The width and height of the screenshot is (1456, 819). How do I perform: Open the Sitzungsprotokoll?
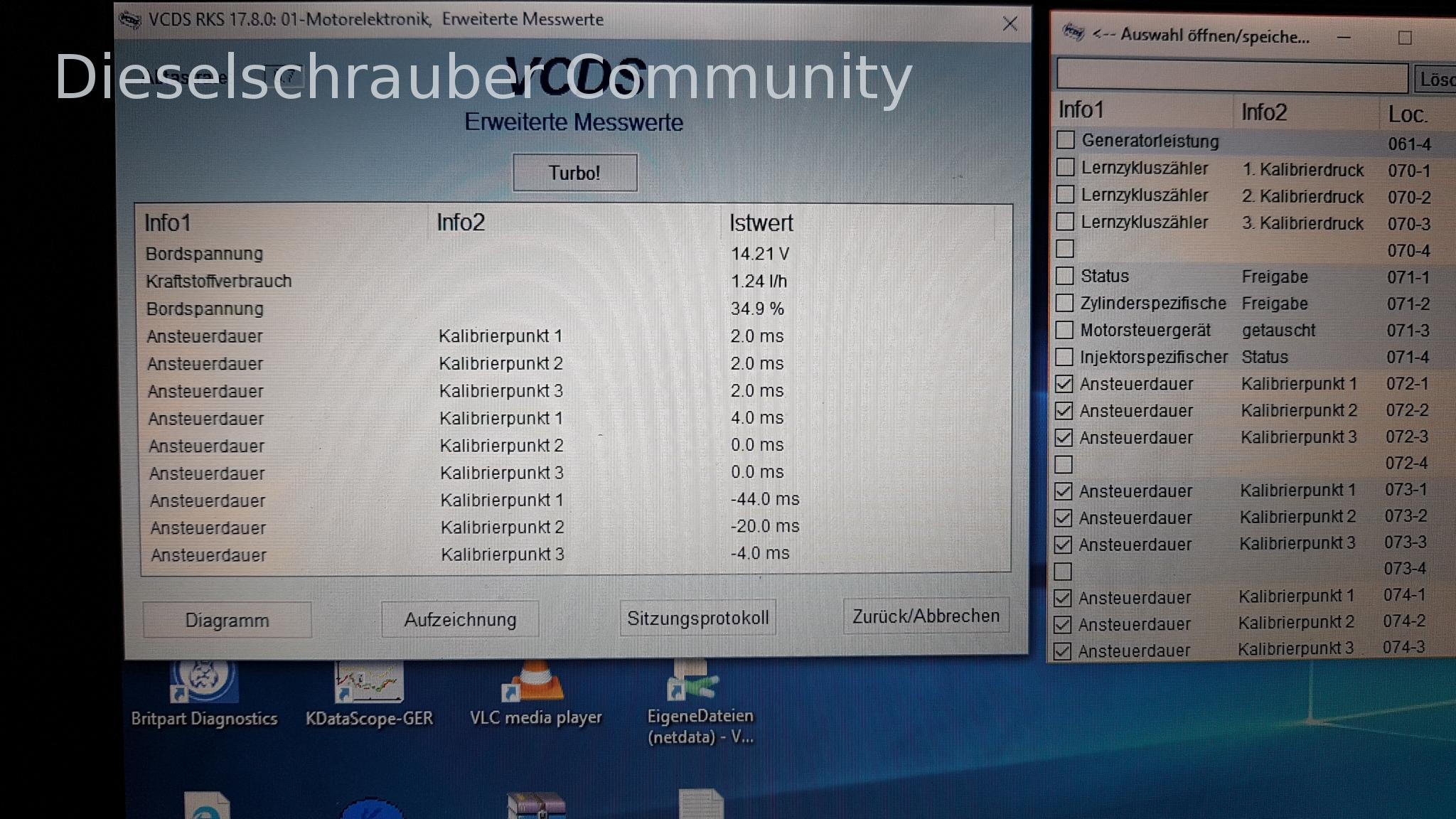[697, 618]
